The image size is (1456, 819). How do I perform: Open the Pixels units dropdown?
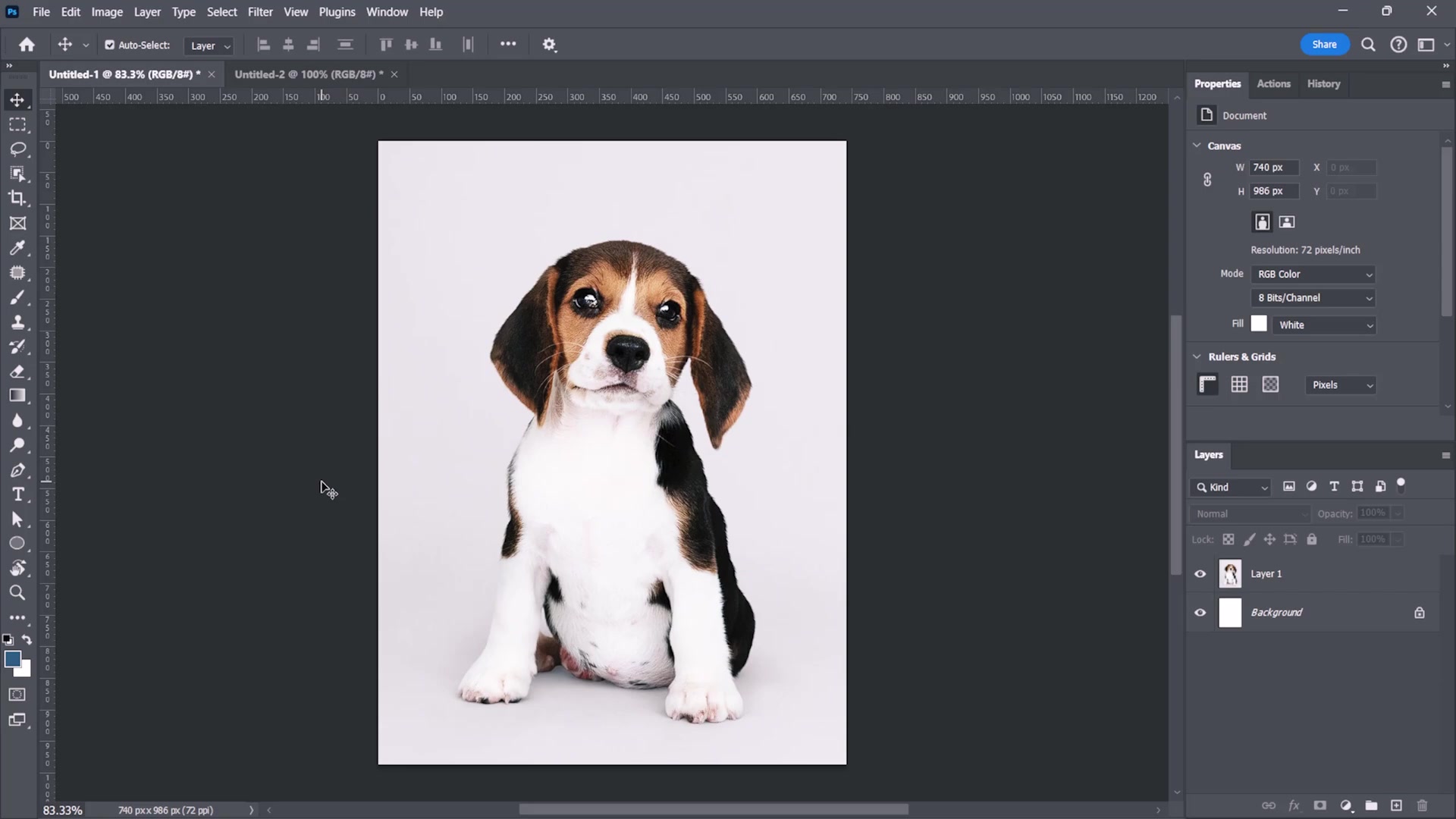(x=1341, y=385)
